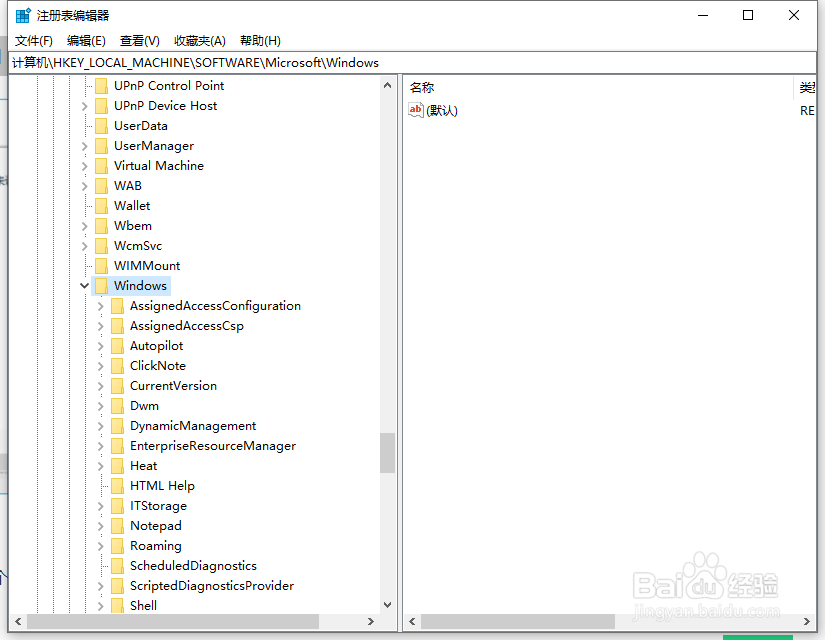Click the AssignedAccessConfiguration folder icon
Image resolution: width=825 pixels, height=640 pixels.
click(x=118, y=306)
